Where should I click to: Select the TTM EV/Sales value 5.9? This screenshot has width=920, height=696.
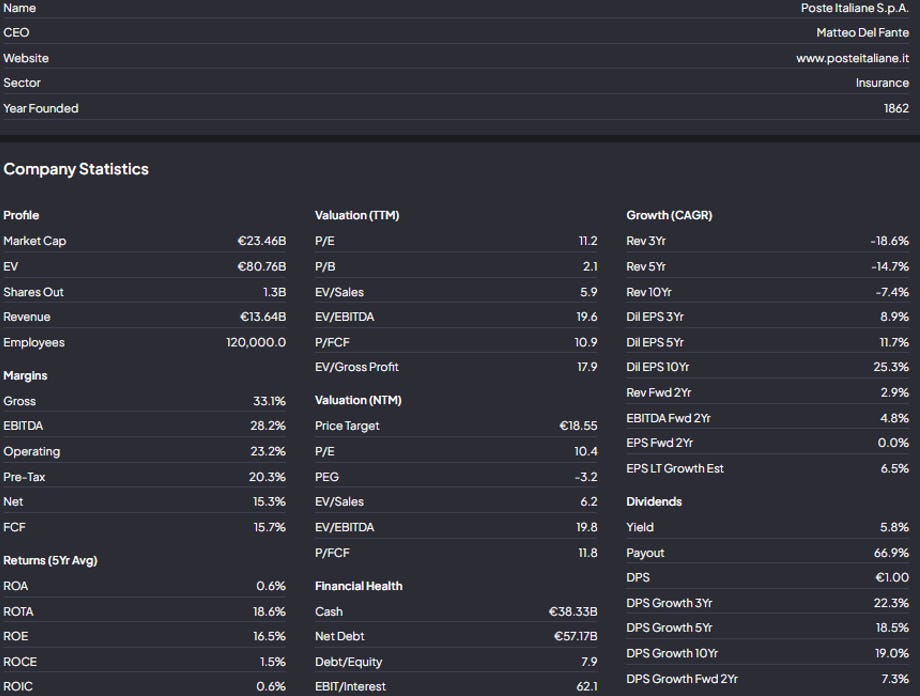[588, 292]
